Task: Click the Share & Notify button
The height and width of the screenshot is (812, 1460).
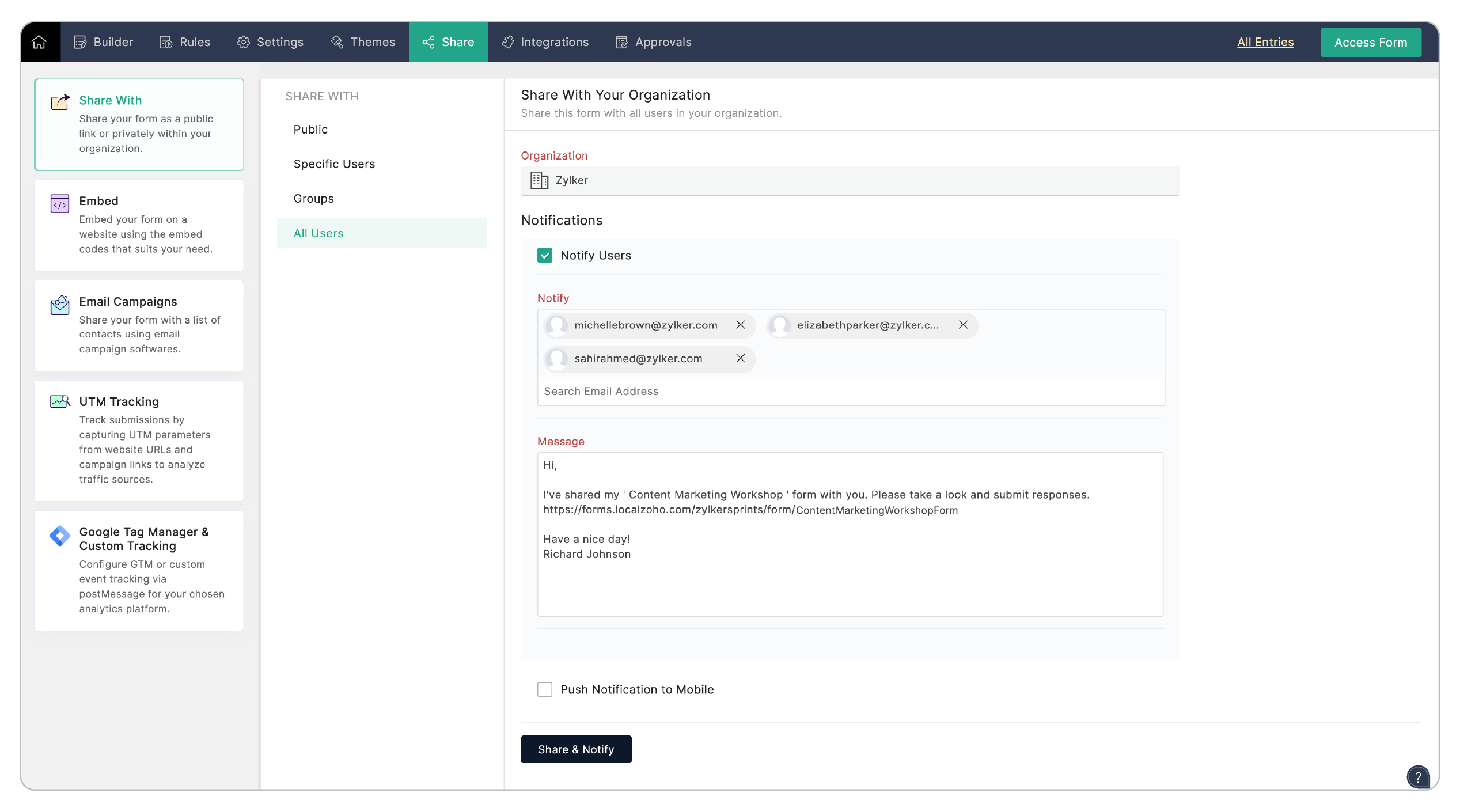Action: tap(576, 750)
